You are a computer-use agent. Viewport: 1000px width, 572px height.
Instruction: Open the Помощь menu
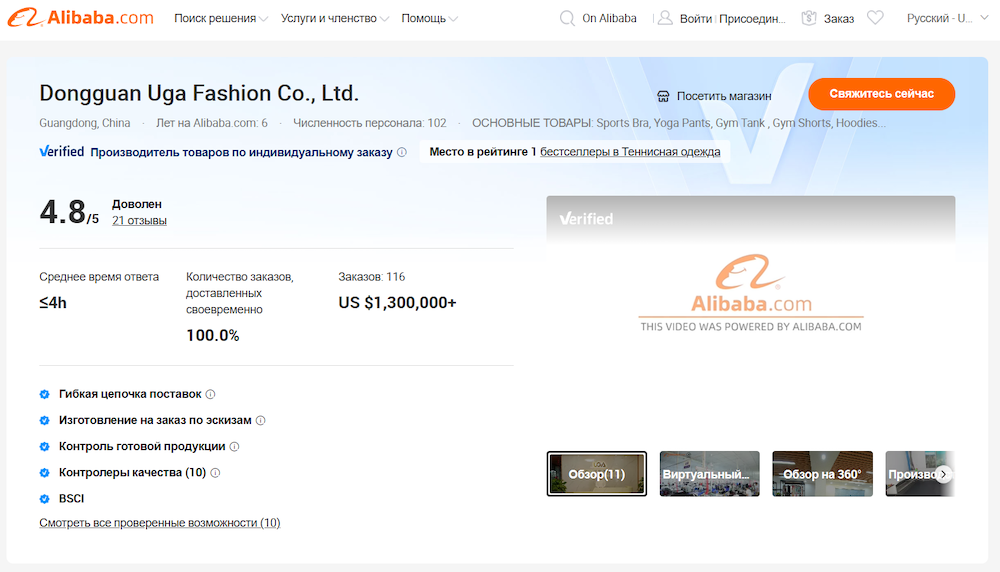[x=429, y=18]
